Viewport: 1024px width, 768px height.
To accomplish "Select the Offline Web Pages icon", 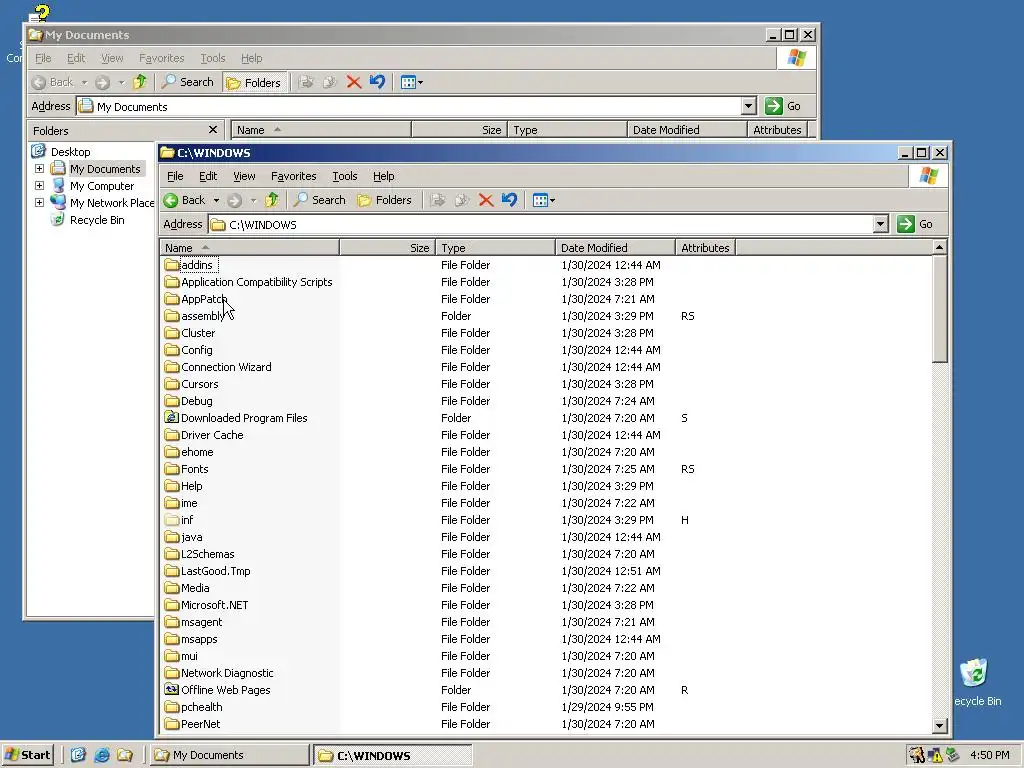I will 172,690.
